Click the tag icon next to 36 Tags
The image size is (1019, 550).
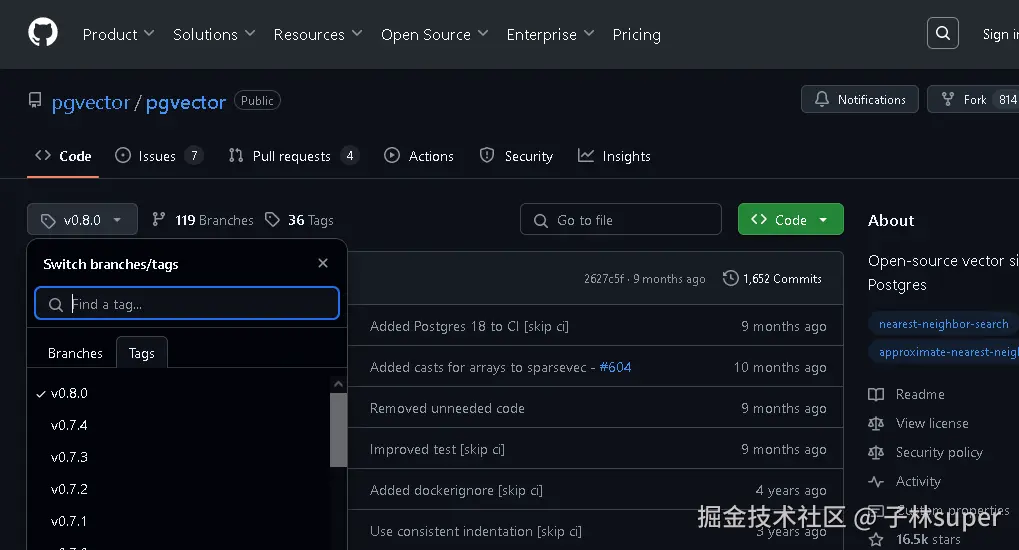[x=272, y=219]
